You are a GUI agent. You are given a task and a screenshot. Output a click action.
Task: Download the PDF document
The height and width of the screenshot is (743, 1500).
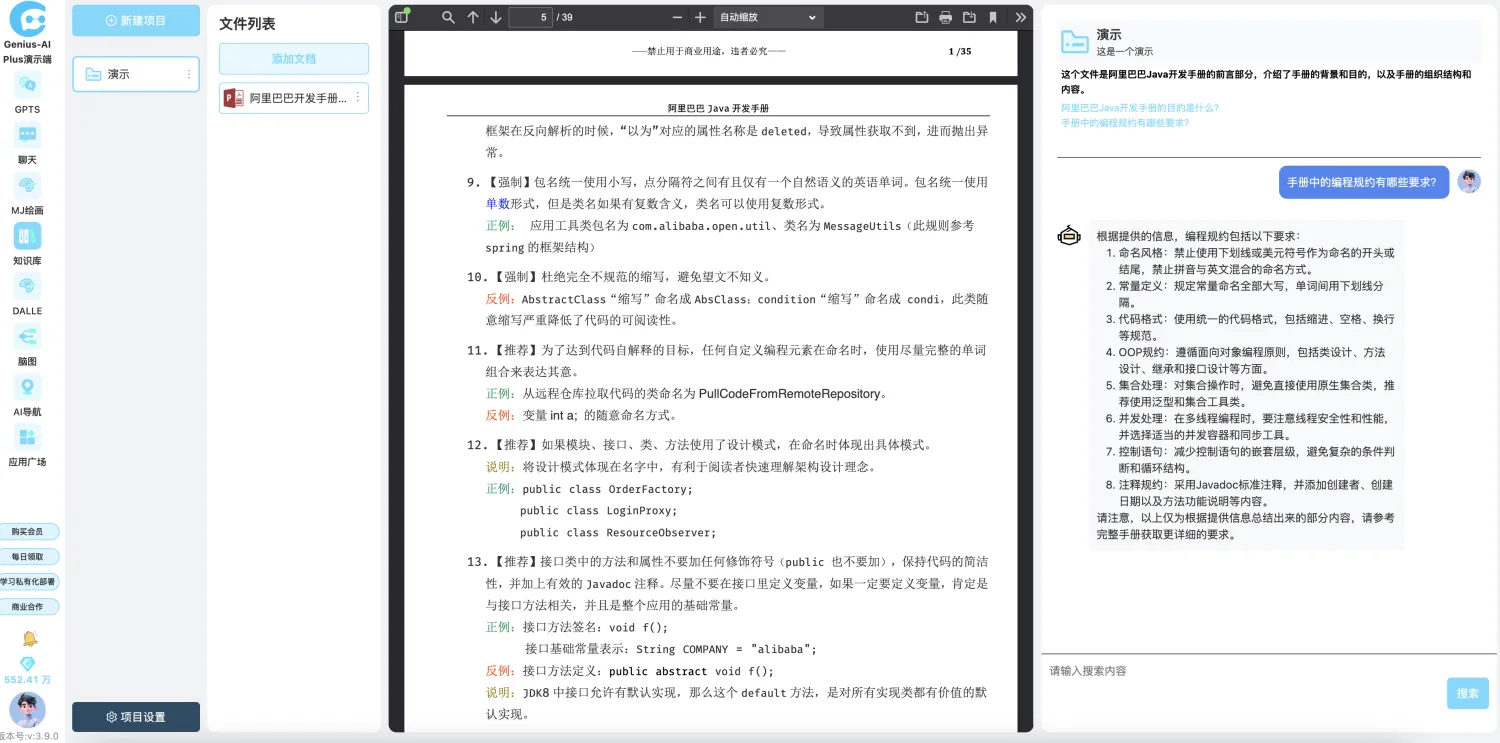pyautogui.click(x=969, y=17)
